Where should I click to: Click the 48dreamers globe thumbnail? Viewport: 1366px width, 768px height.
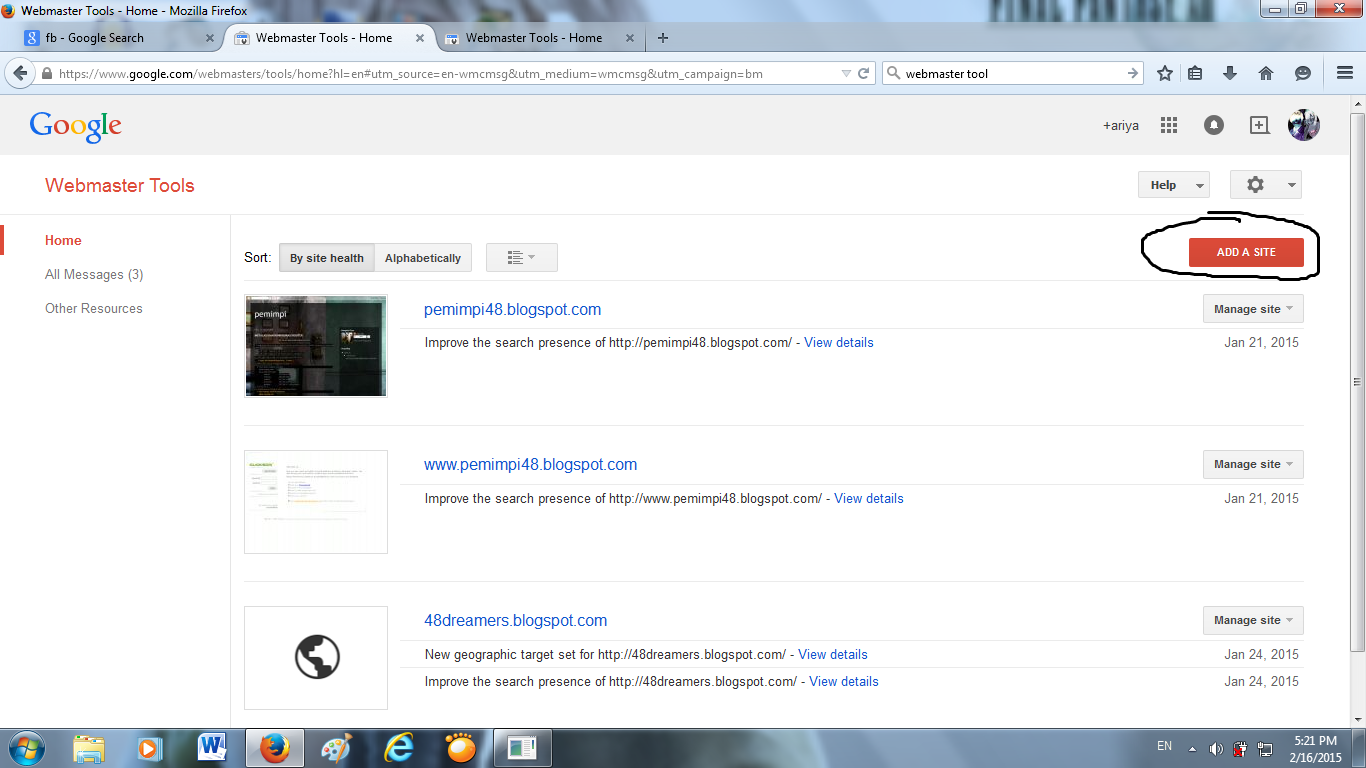pyautogui.click(x=316, y=658)
